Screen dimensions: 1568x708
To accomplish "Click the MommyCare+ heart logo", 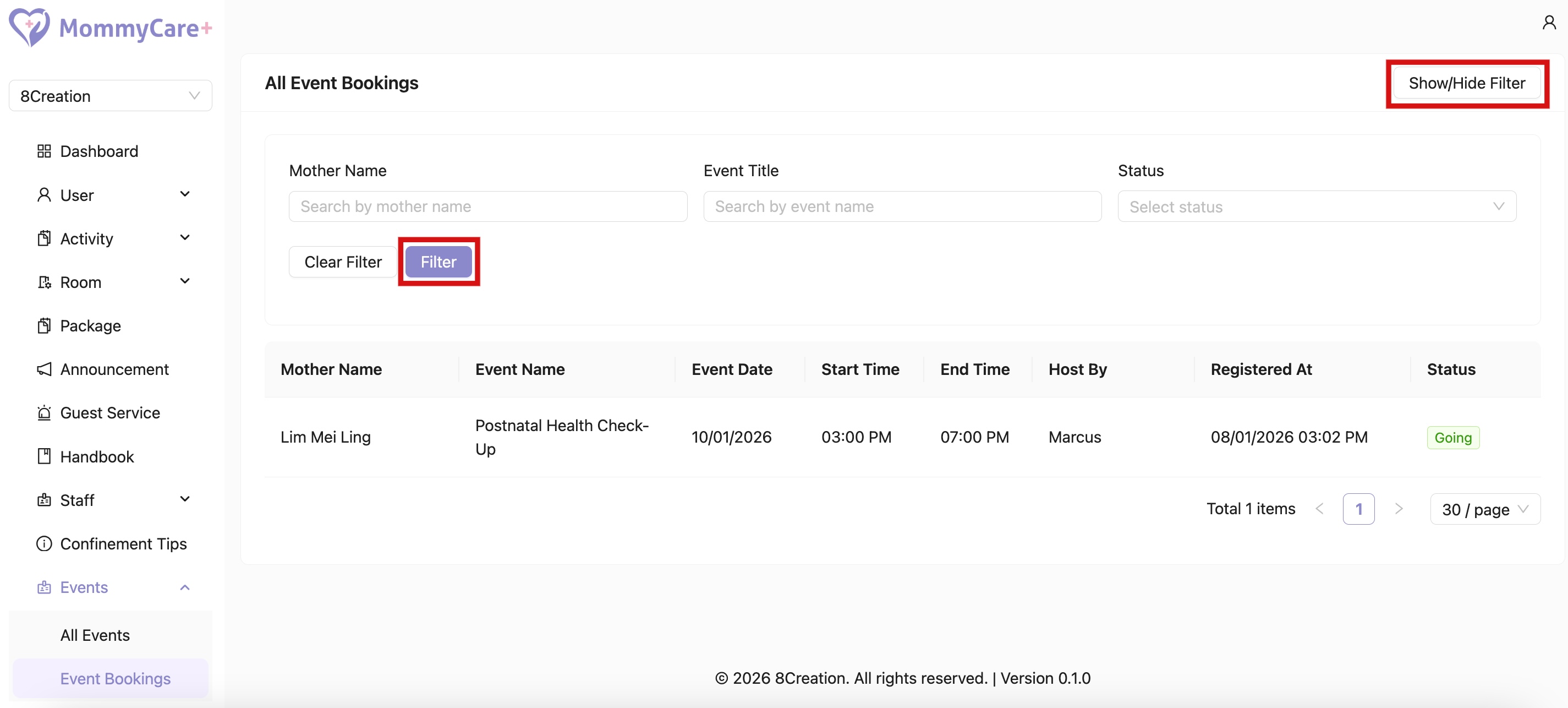I will pyautogui.click(x=29, y=27).
